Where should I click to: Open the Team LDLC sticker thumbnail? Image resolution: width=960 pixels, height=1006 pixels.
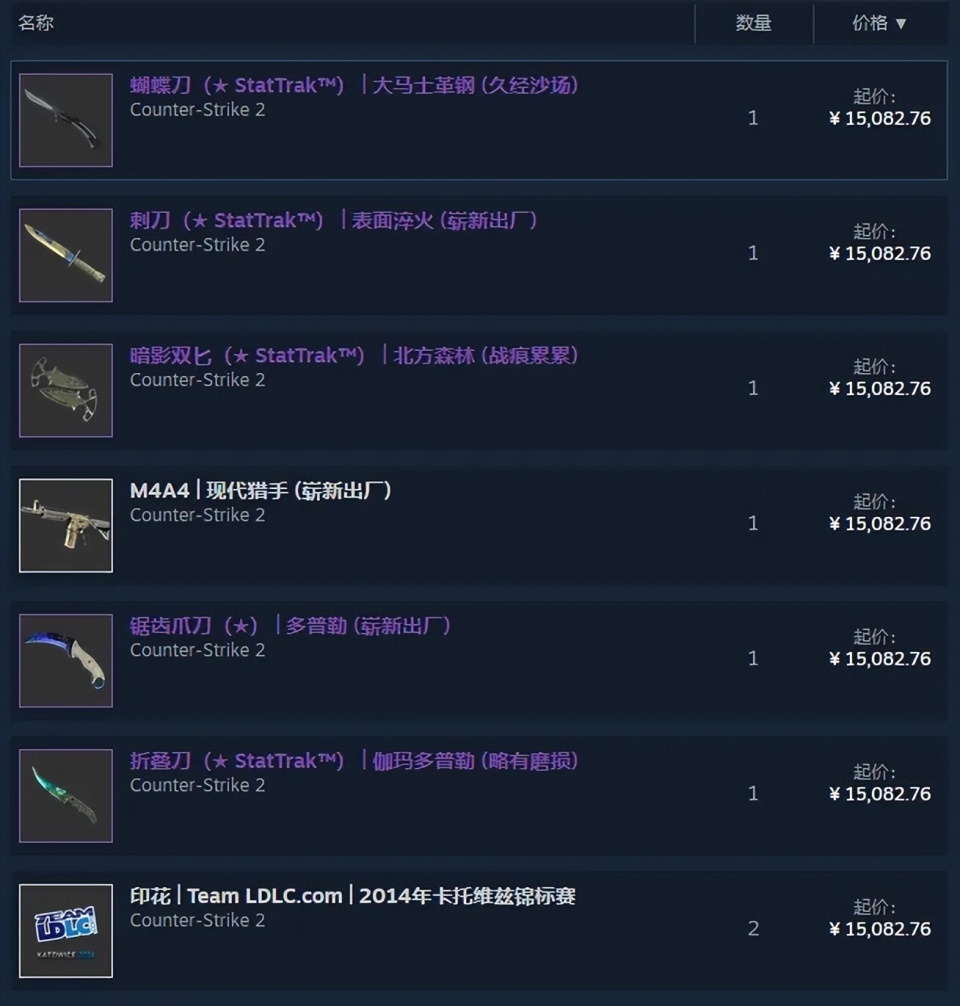pyautogui.click(x=66, y=931)
